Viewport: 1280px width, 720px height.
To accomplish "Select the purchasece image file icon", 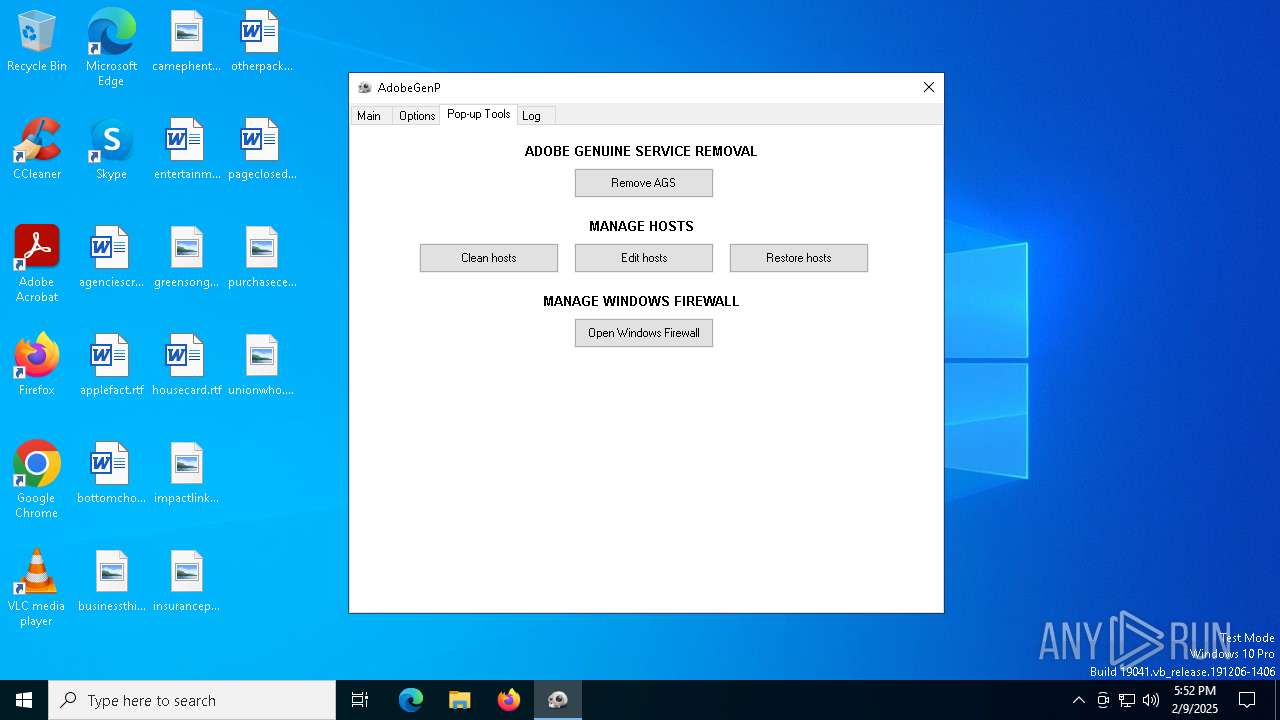I will [x=261, y=257].
